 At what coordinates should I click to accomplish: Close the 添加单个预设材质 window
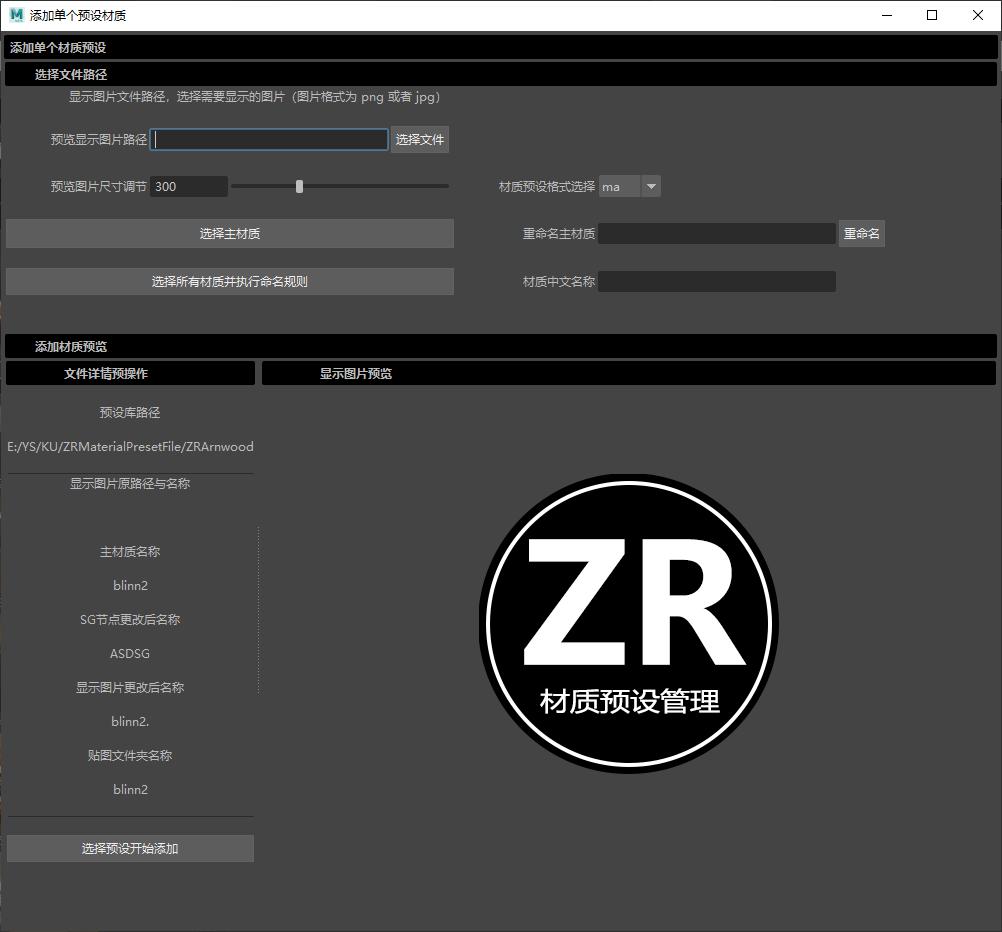(x=978, y=15)
